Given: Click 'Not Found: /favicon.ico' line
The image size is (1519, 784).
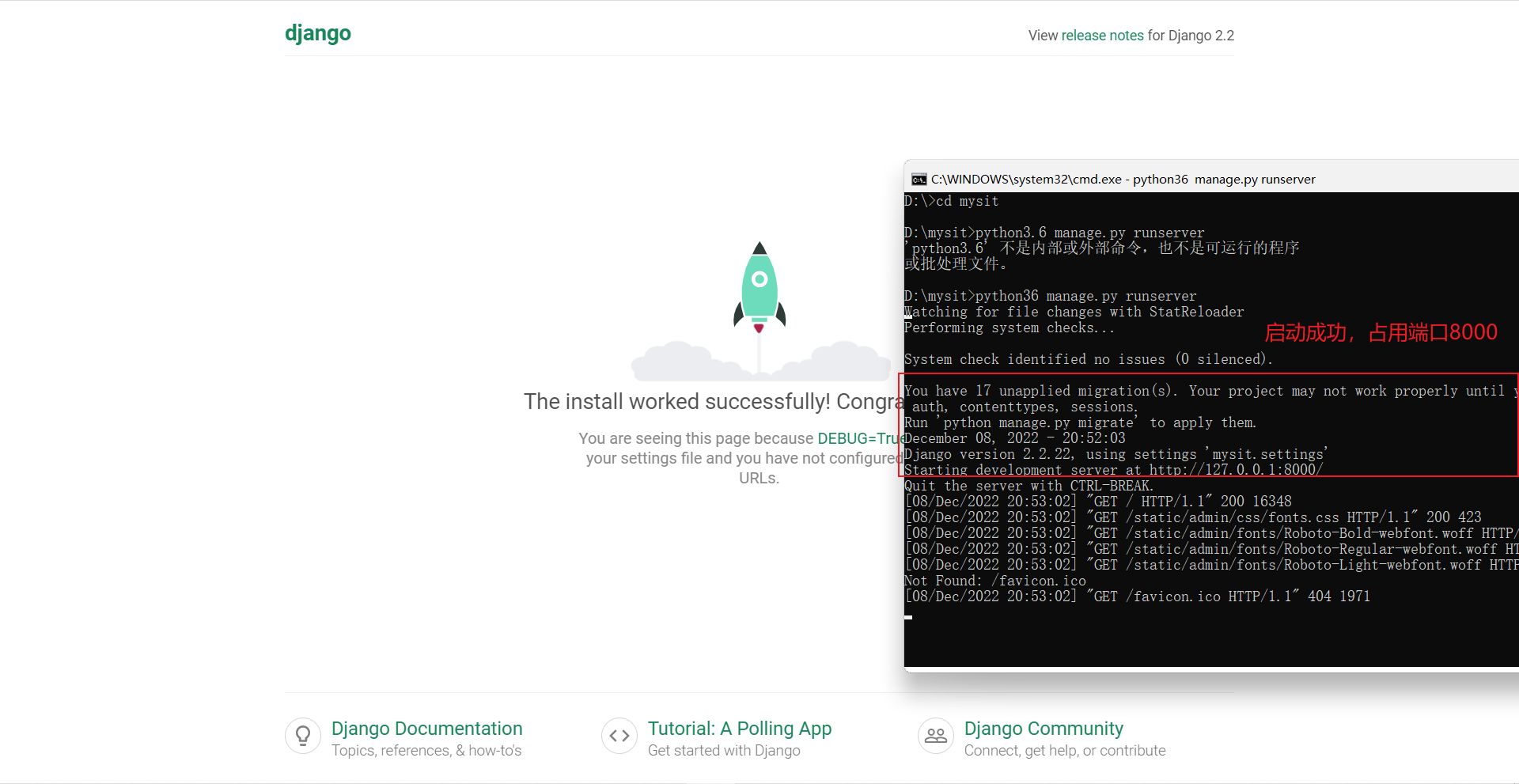Looking at the screenshot, I should tap(995, 581).
